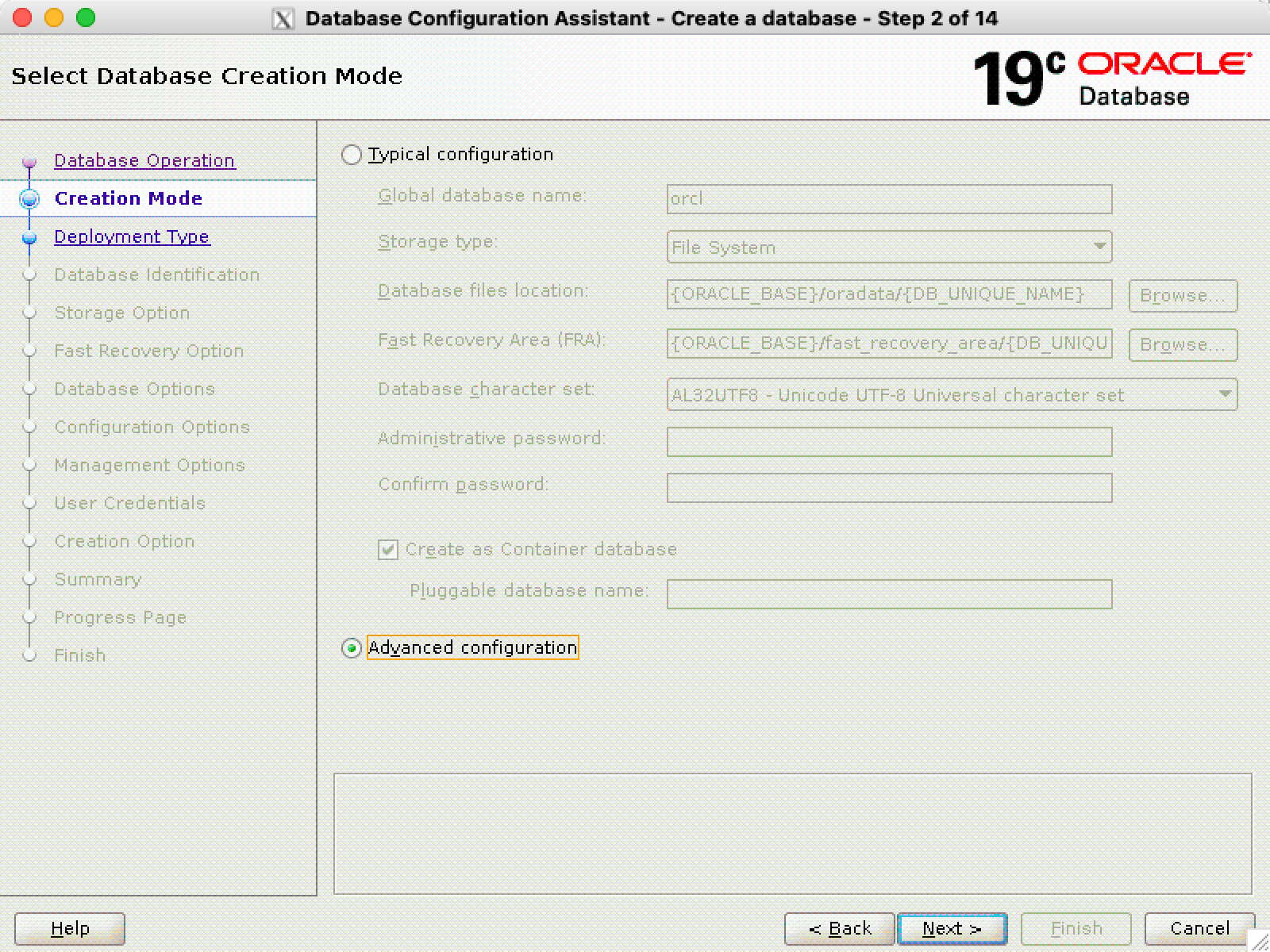Click the Creation Mode step bullet icon
The image size is (1270, 952).
click(x=29, y=198)
